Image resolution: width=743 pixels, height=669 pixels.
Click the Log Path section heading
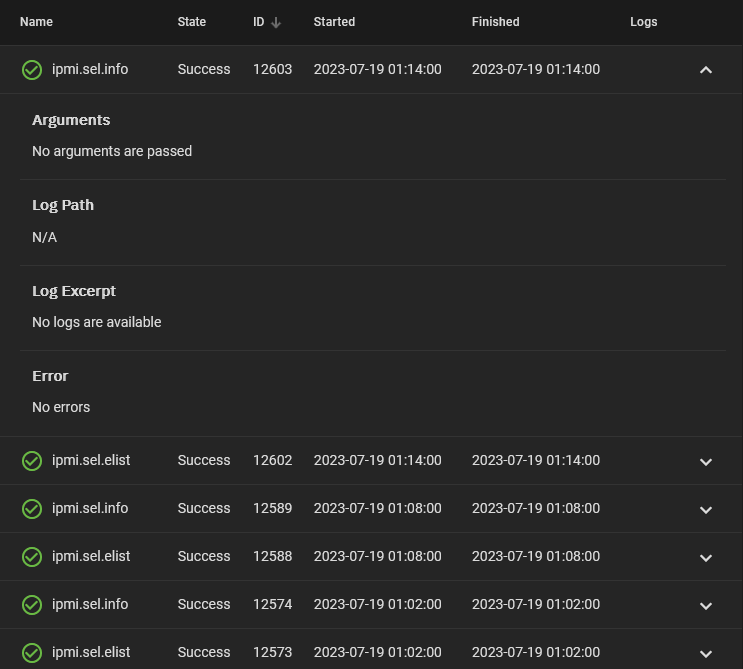pos(63,205)
